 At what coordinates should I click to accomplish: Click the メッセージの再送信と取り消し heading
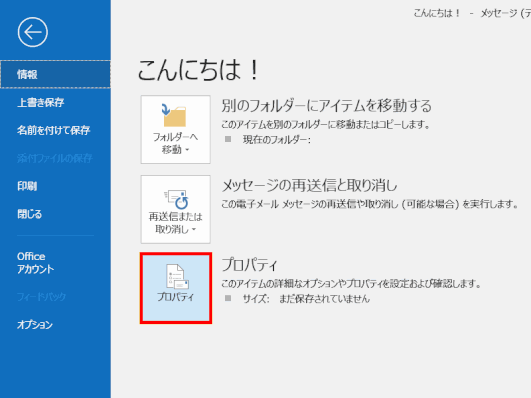pos(309,185)
